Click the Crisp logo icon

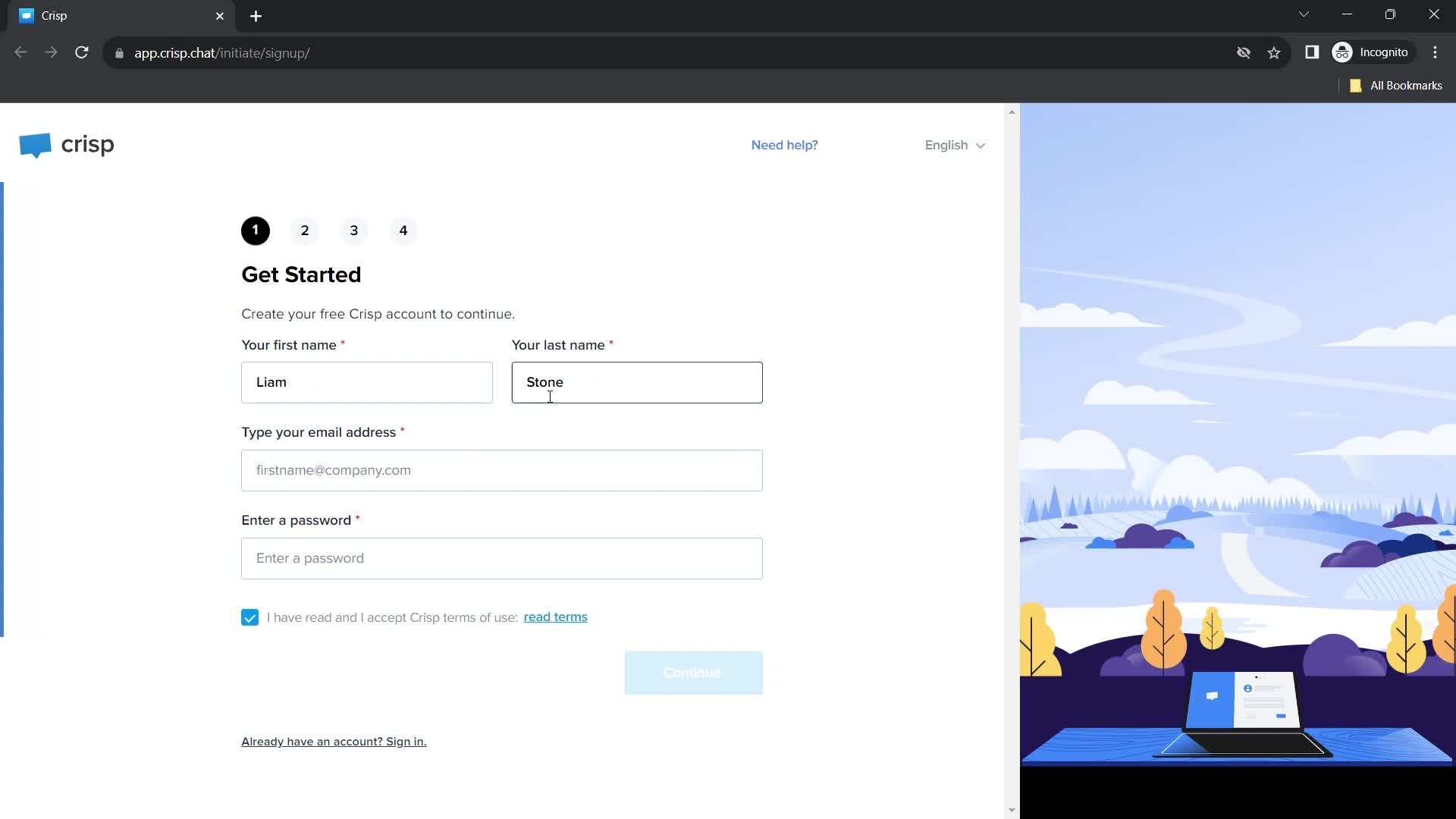coord(34,145)
